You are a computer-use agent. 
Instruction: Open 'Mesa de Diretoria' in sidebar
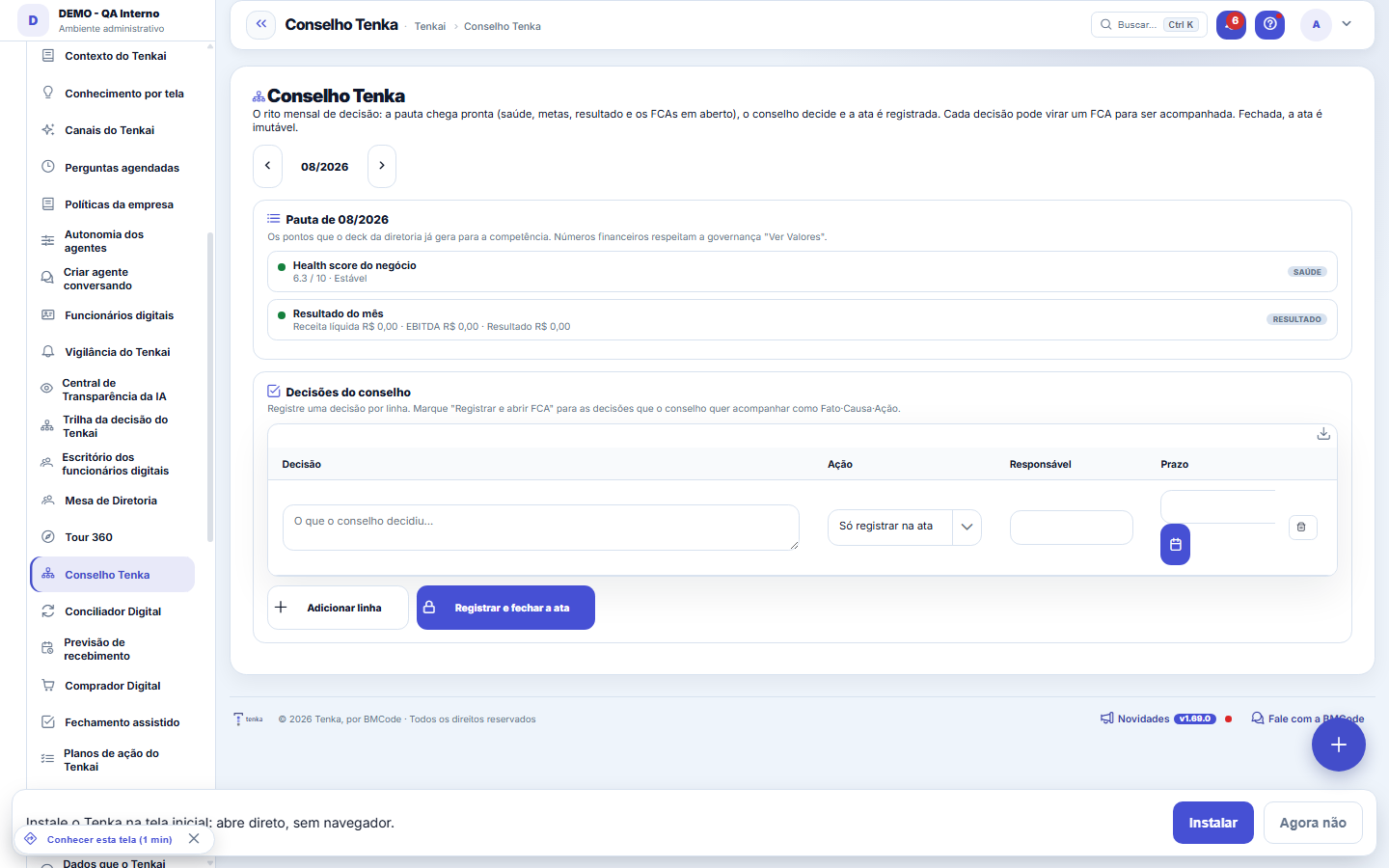tap(111, 501)
